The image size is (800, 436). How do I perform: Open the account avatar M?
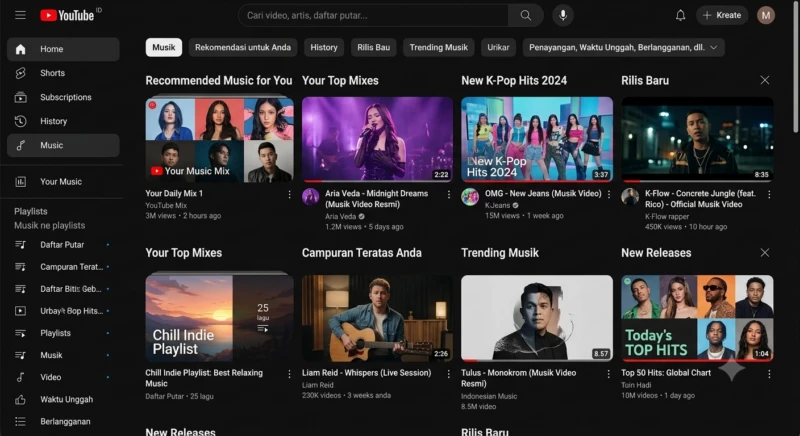(765, 15)
